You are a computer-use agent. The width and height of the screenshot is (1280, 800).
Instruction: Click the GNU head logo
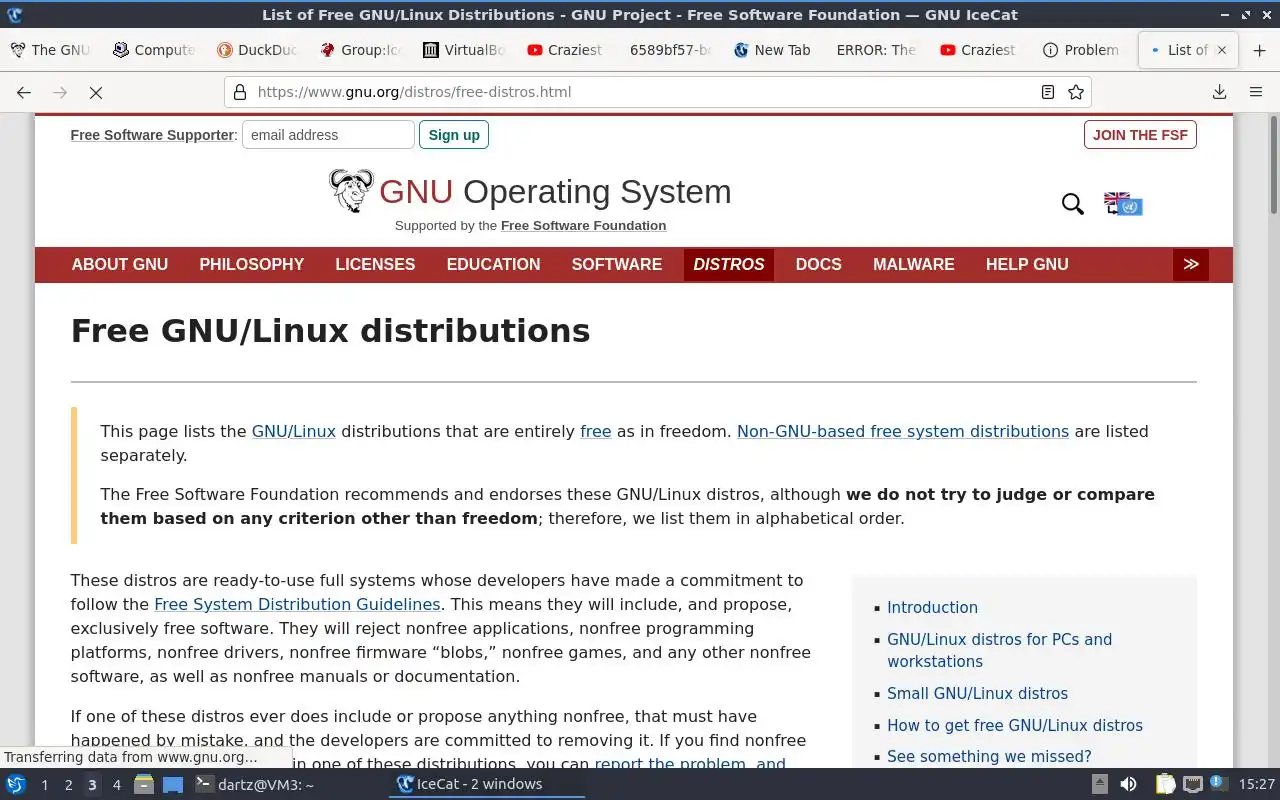pyautogui.click(x=351, y=190)
